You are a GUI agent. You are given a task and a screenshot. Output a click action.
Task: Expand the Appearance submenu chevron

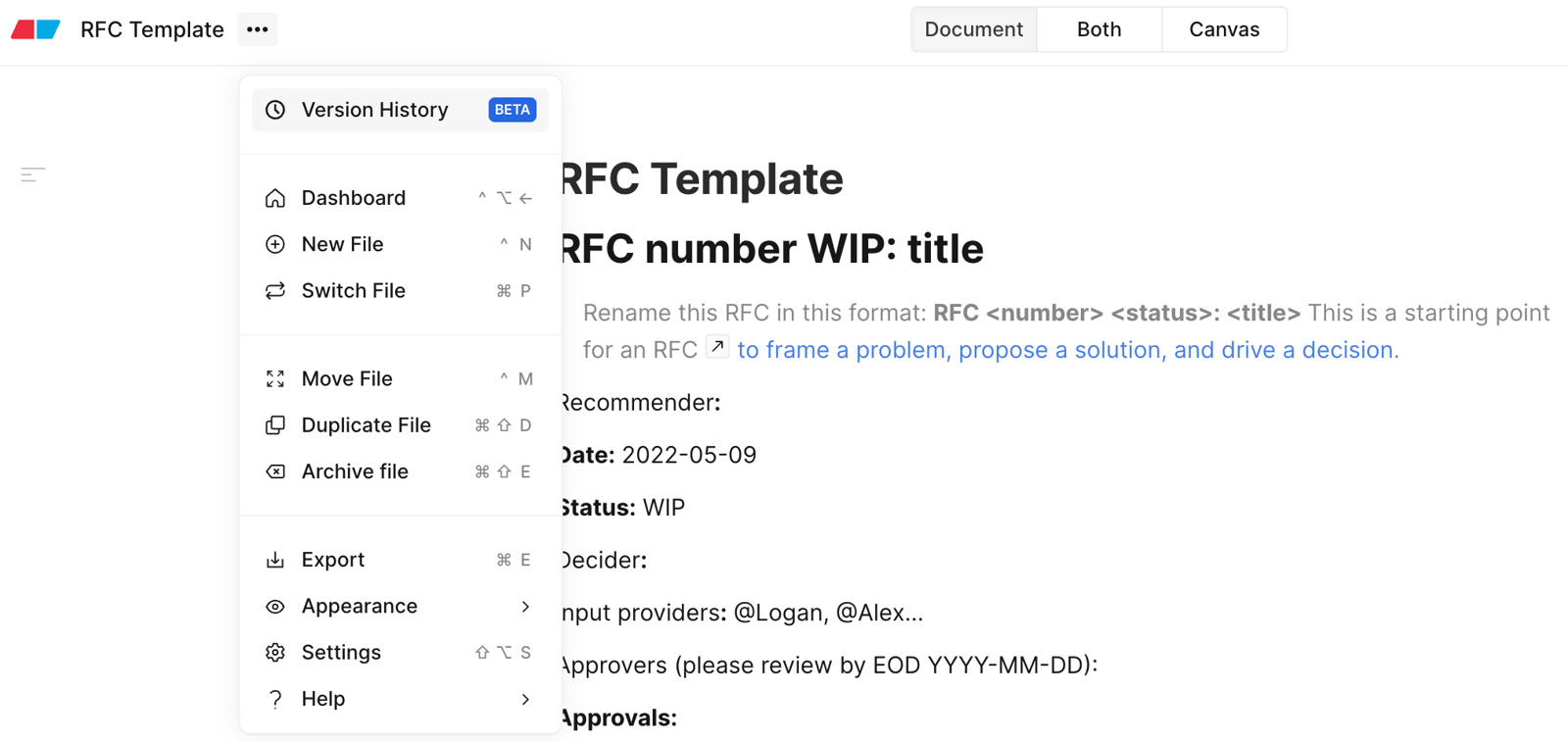click(525, 607)
